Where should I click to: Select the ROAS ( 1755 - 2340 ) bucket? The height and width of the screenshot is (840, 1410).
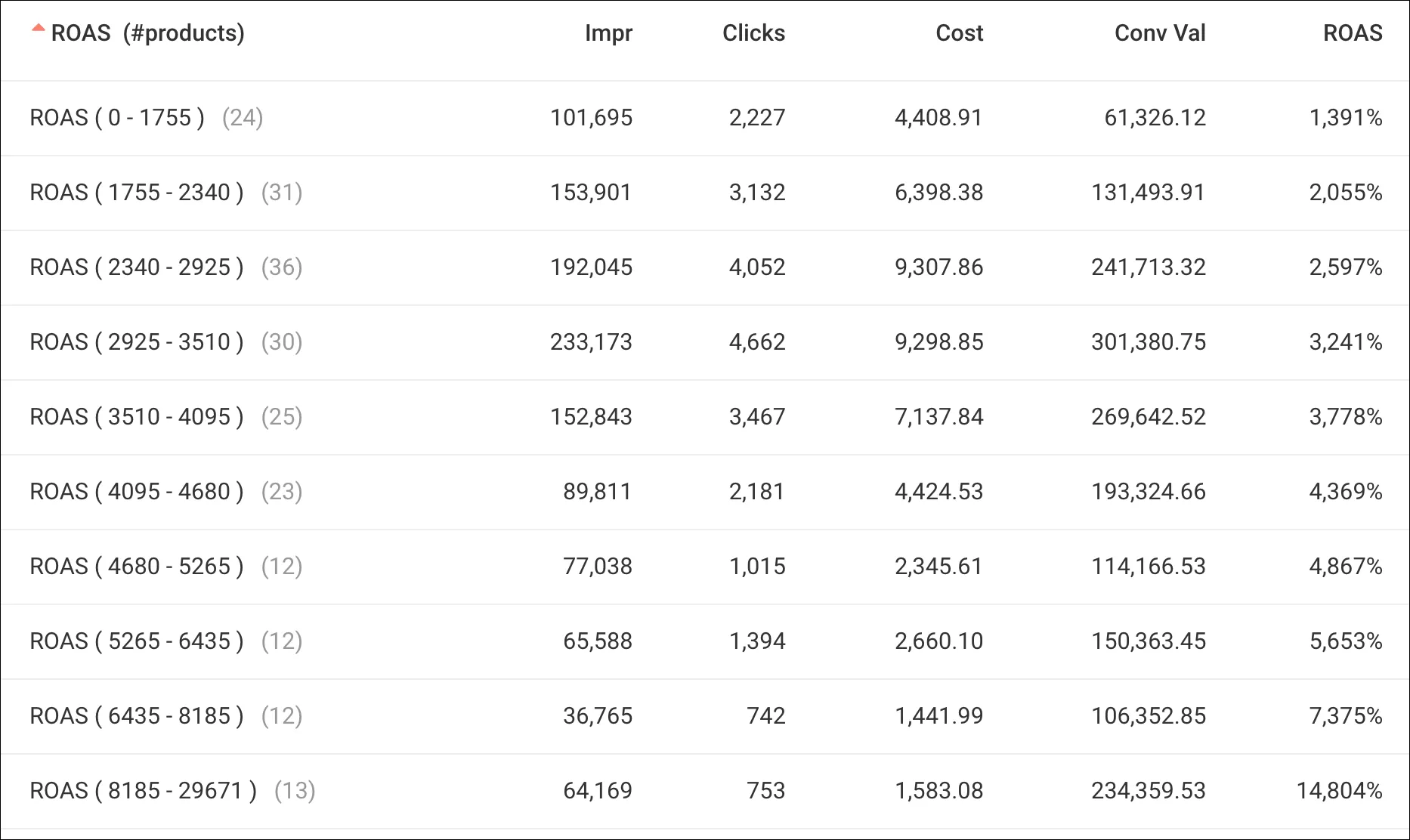[137, 193]
